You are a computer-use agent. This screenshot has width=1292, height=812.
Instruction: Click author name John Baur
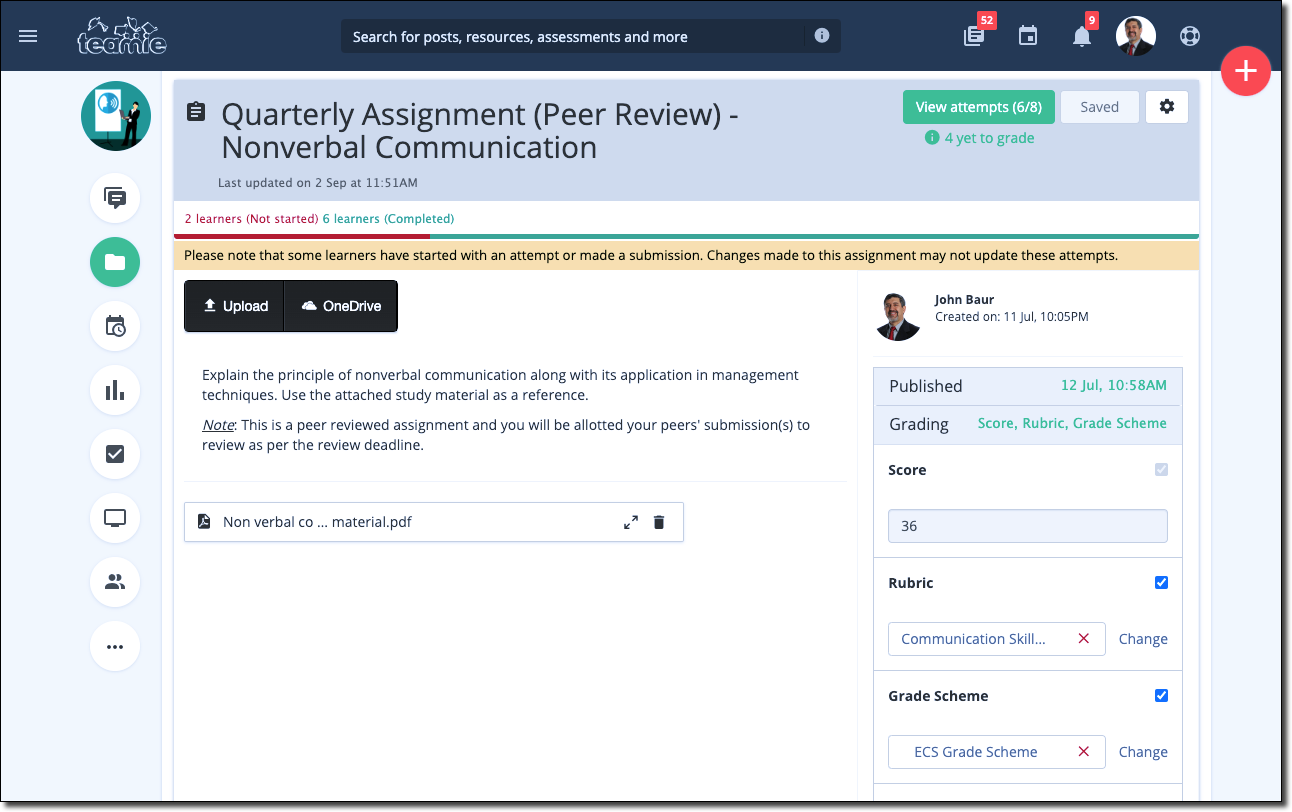coord(964,299)
